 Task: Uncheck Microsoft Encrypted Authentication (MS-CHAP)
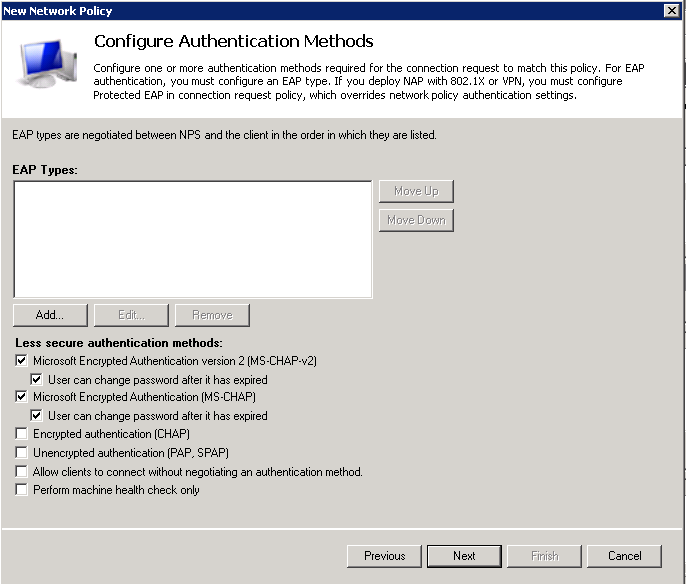point(21,396)
